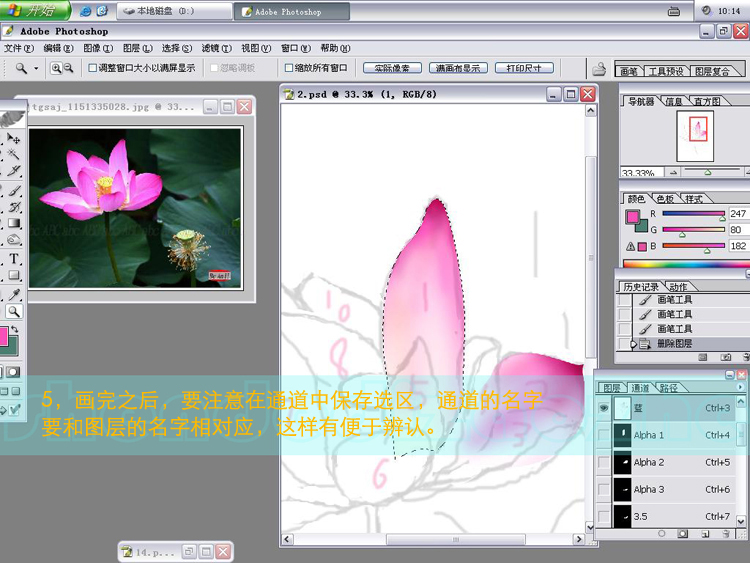The width and height of the screenshot is (750, 563).
Task: Click the Navigator preview thumbnail
Action: point(695,136)
